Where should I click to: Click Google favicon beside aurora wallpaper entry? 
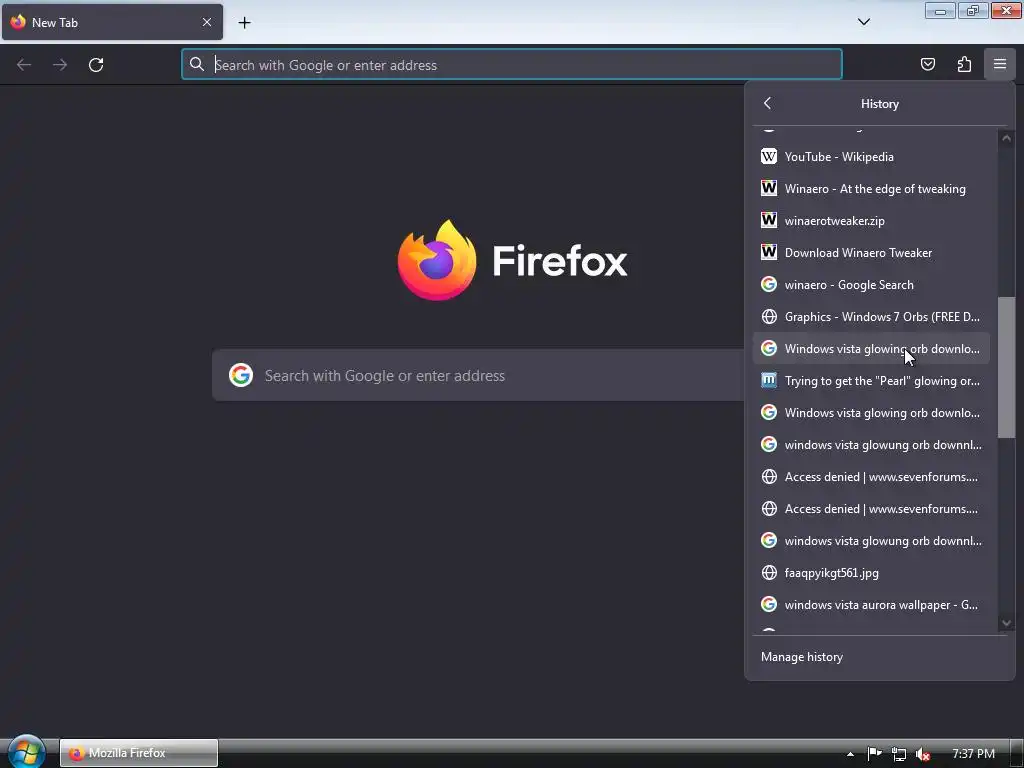[x=769, y=605]
